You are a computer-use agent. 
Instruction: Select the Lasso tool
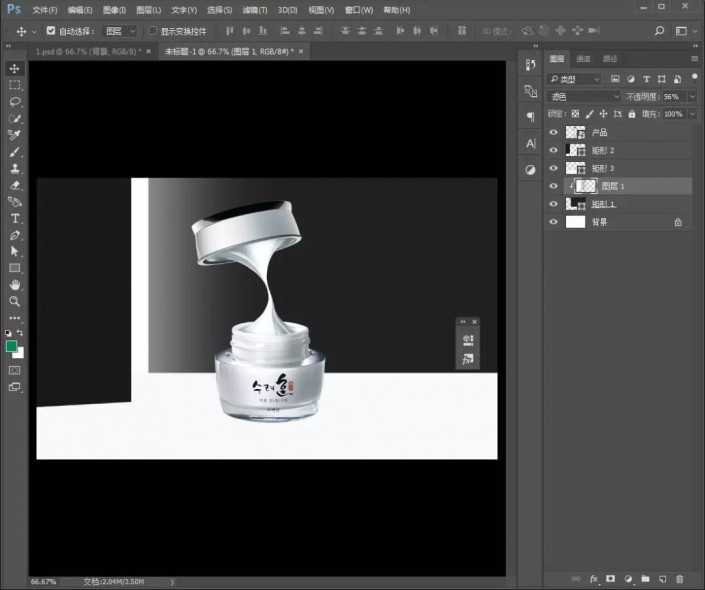click(x=15, y=101)
